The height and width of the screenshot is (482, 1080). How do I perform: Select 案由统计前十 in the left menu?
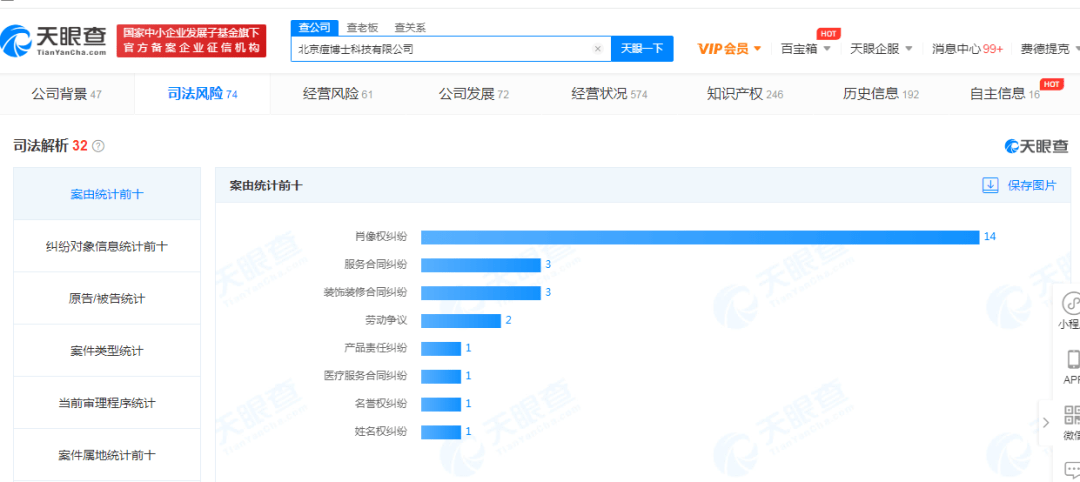pos(107,194)
